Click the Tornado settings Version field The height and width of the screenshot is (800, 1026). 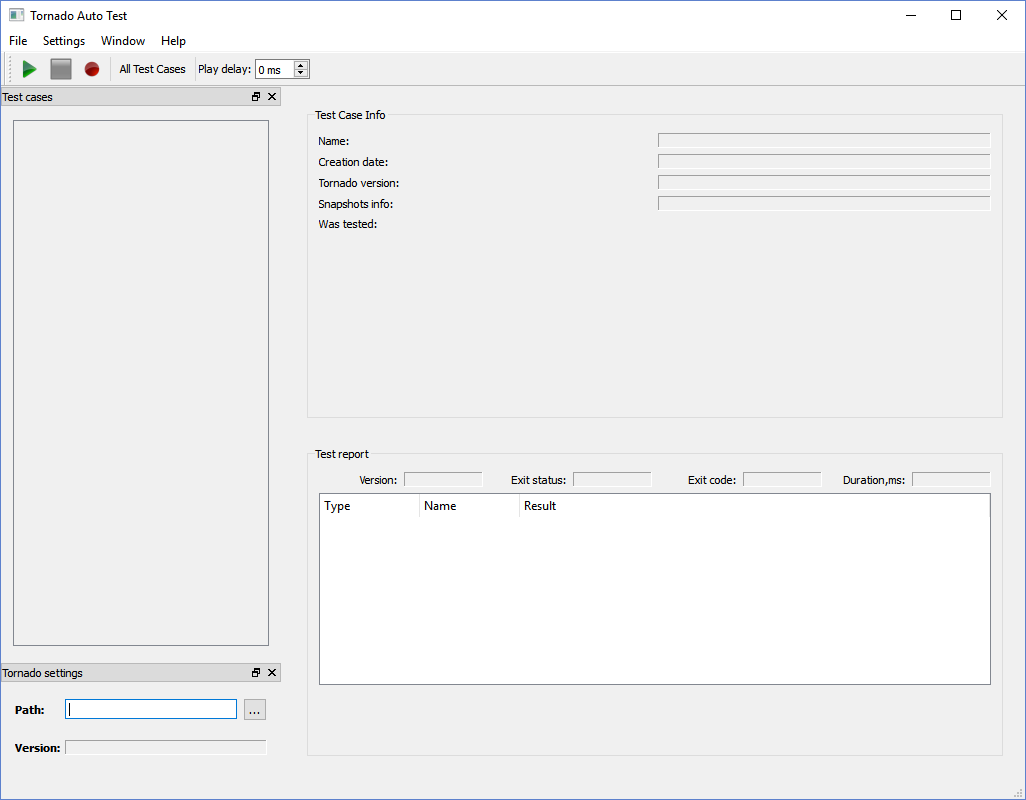click(x=166, y=747)
